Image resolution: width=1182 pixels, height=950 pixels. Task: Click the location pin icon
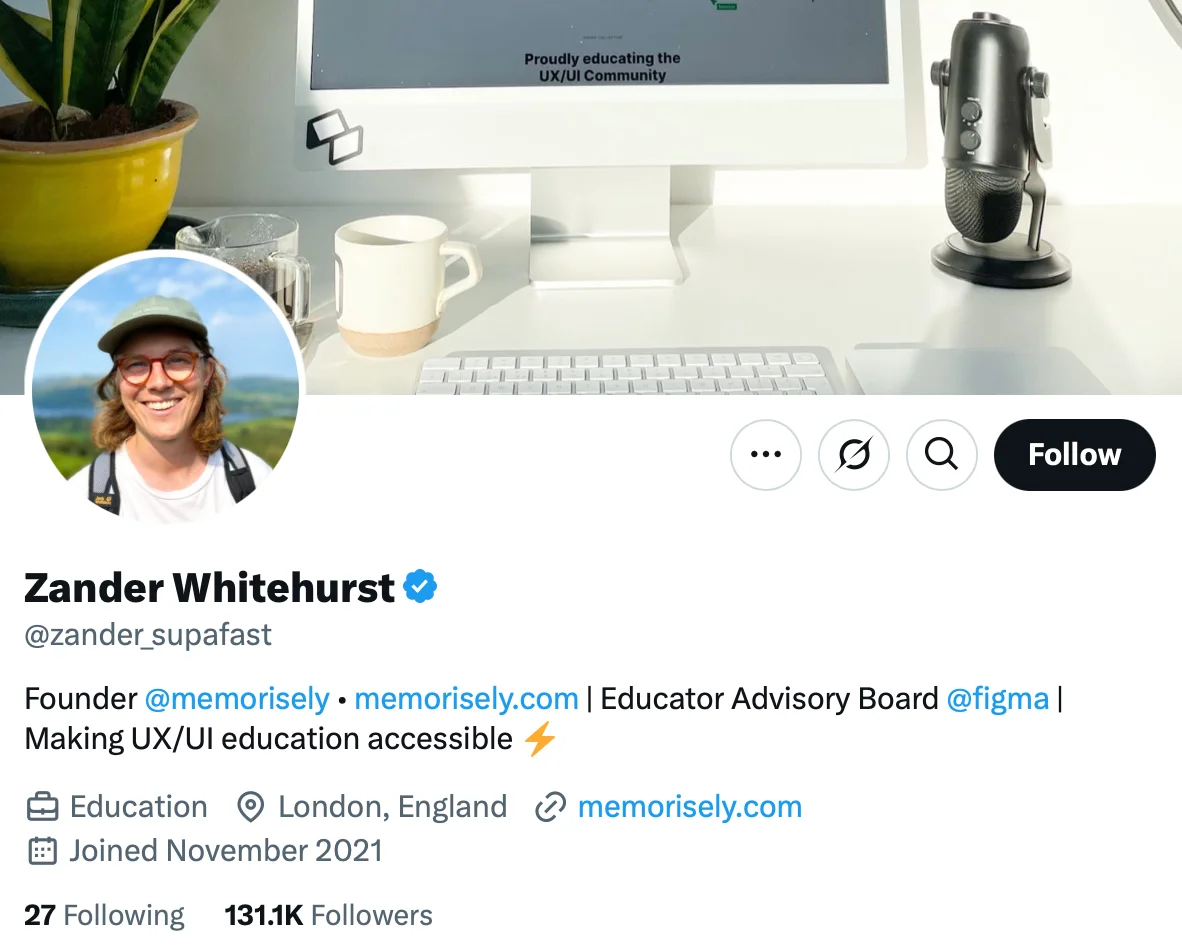(x=250, y=807)
